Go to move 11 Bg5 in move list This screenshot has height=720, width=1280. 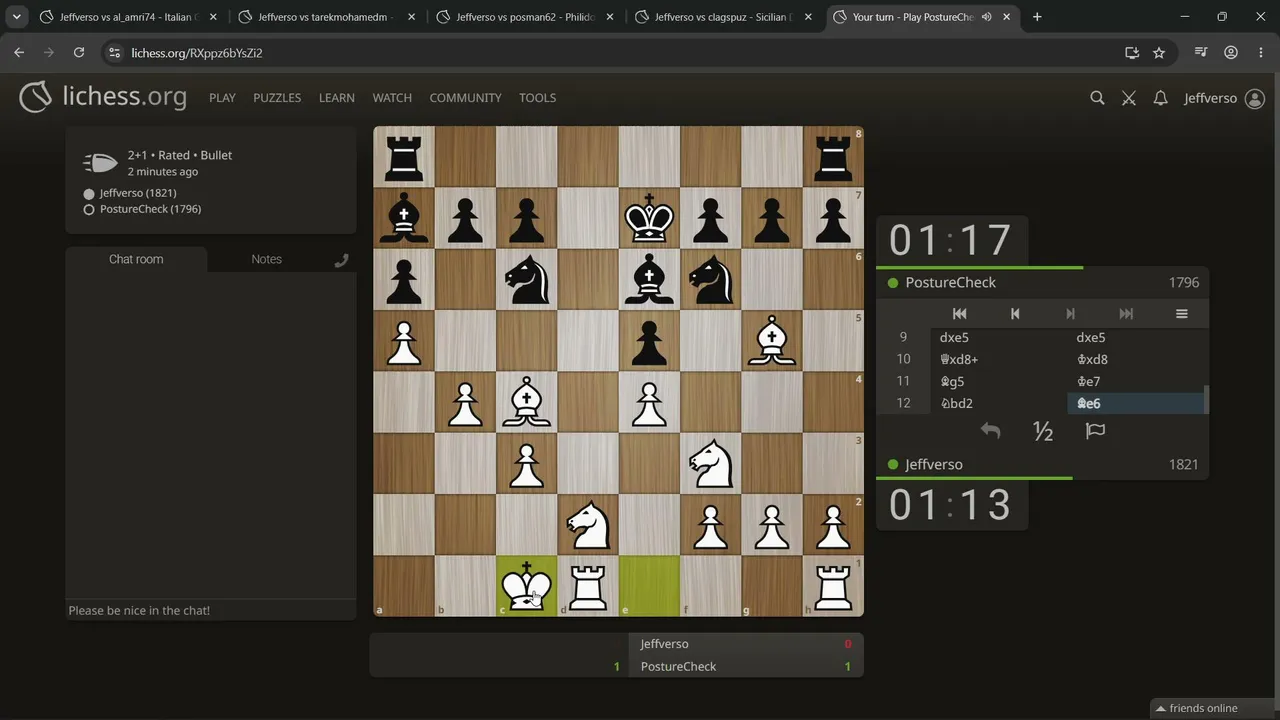[x=1000, y=381]
